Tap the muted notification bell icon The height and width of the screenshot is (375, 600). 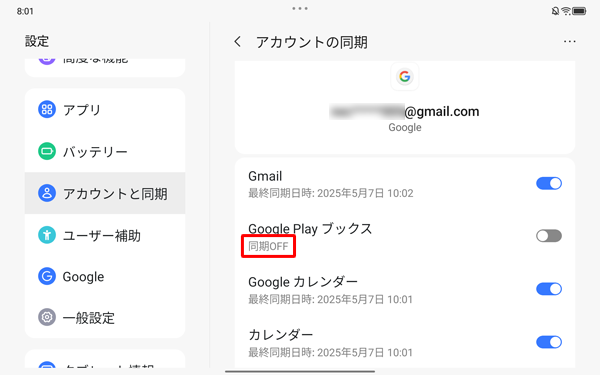pyautogui.click(x=555, y=11)
